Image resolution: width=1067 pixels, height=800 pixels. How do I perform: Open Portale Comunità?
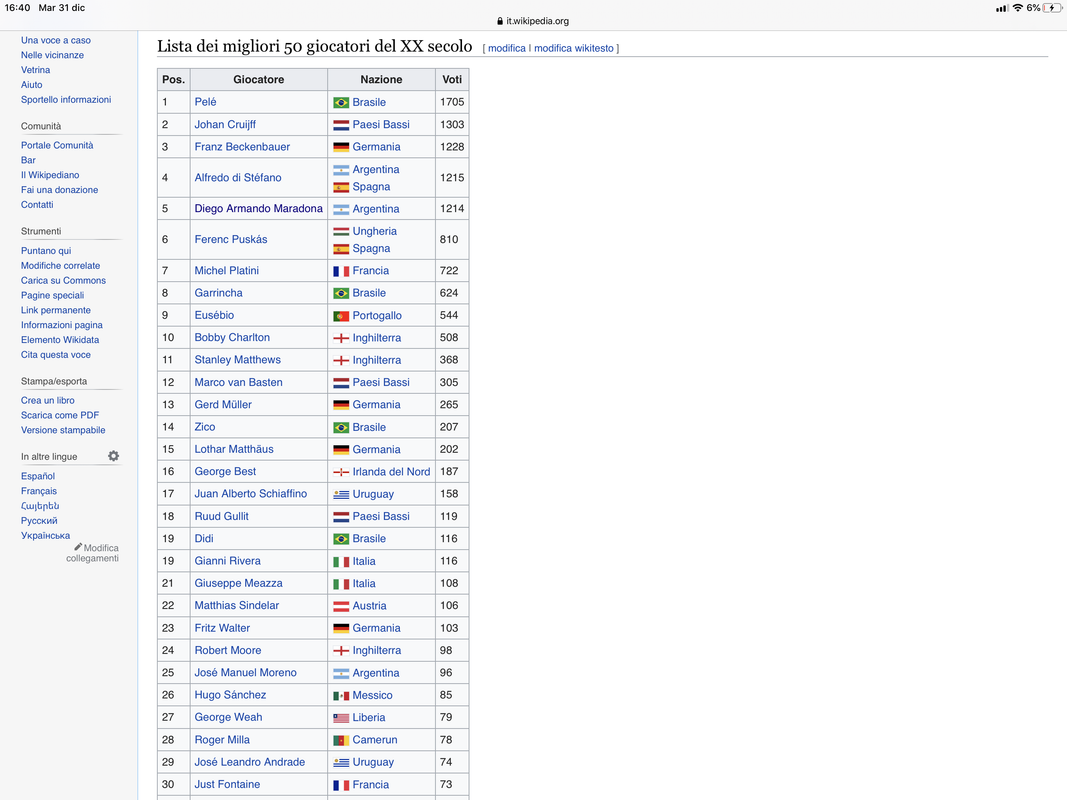[57, 146]
